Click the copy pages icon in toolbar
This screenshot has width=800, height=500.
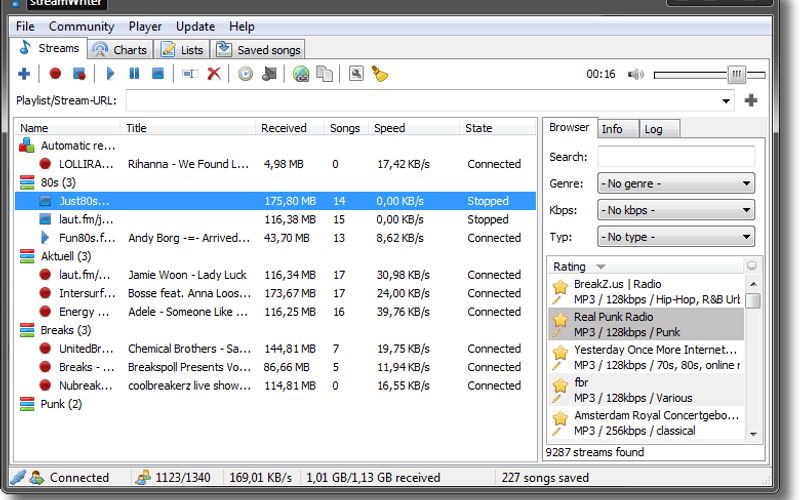click(x=325, y=74)
